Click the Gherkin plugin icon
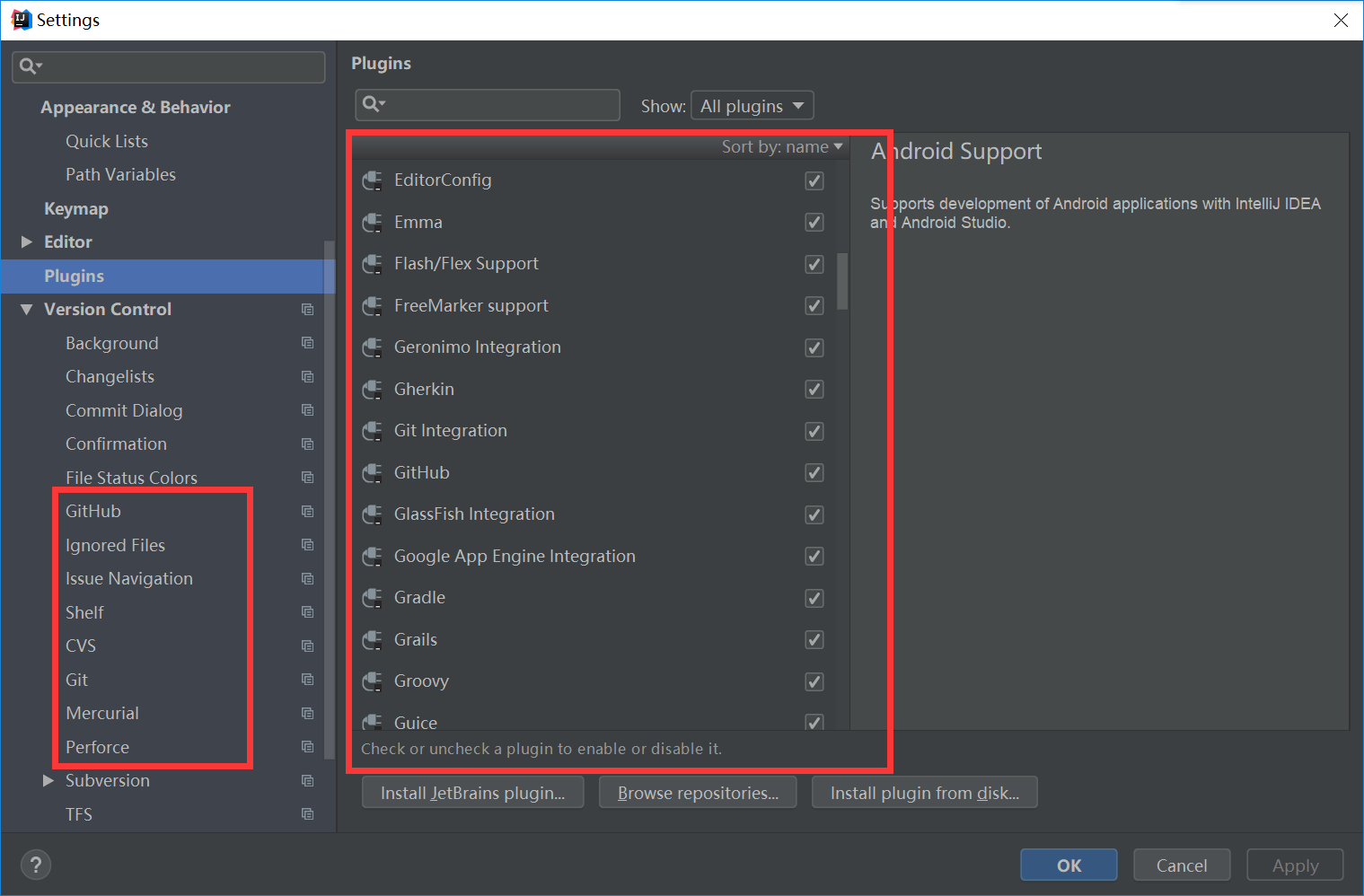The height and width of the screenshot is (896, 1364). [x=372, y=390]
